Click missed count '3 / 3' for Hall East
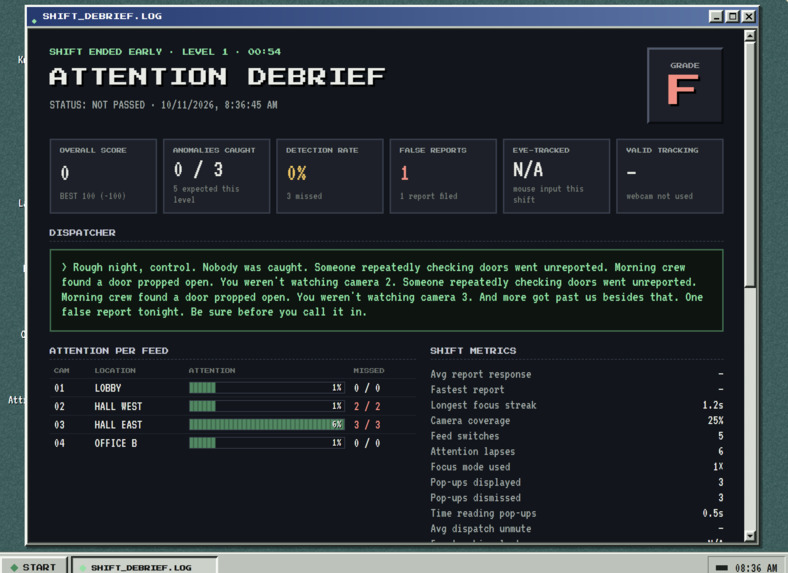This screenshot has height=573, width=788. 367,425
